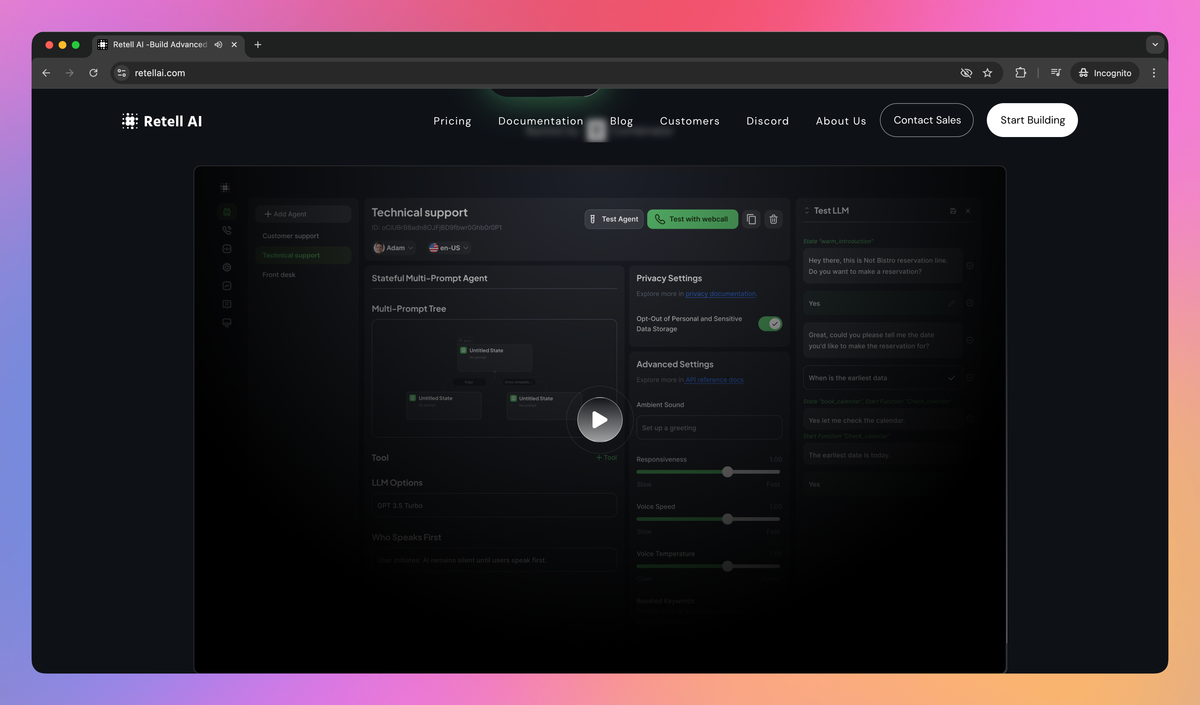Toggle Opt-Out of Personal Data Storage
Viewport: 1200px width, 705px height.
(770, 323)
